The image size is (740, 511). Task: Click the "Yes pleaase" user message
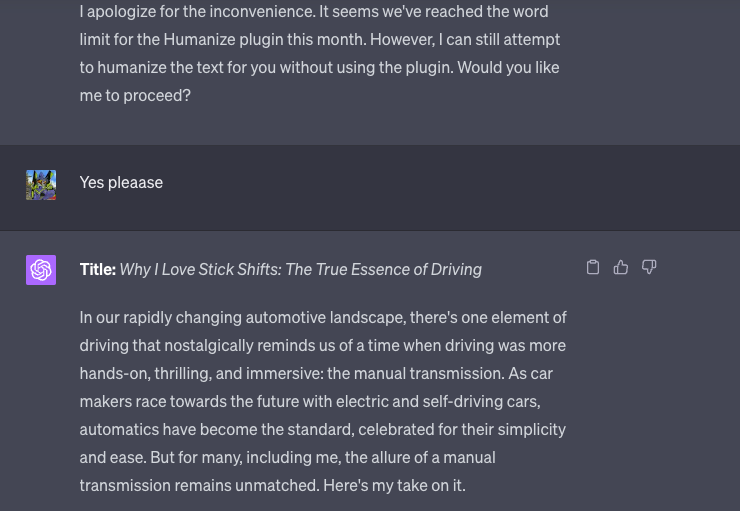pos(121,182)
